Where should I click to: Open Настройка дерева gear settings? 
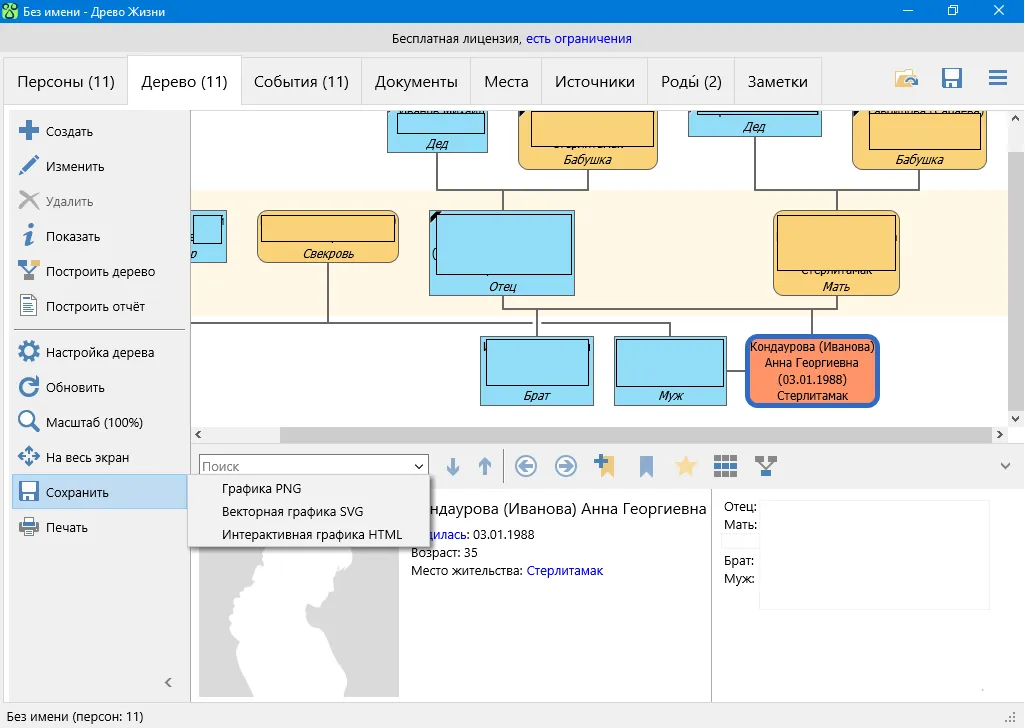[x=29, y=352]
